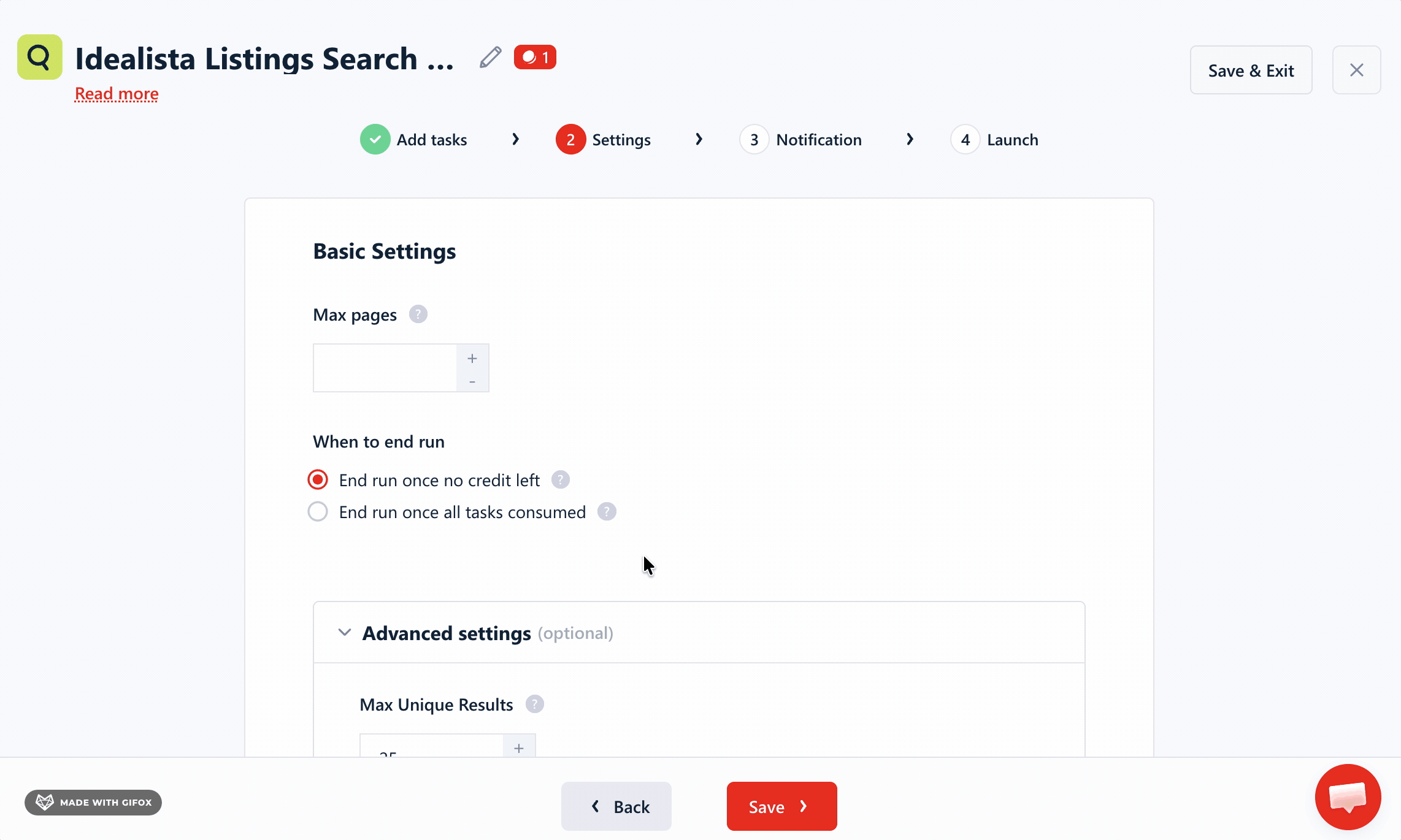This screenshot has height=840, width=1401.
Task: Collapse the Advanced settings section
Action: pyautogui.click(x=344, y=632)
